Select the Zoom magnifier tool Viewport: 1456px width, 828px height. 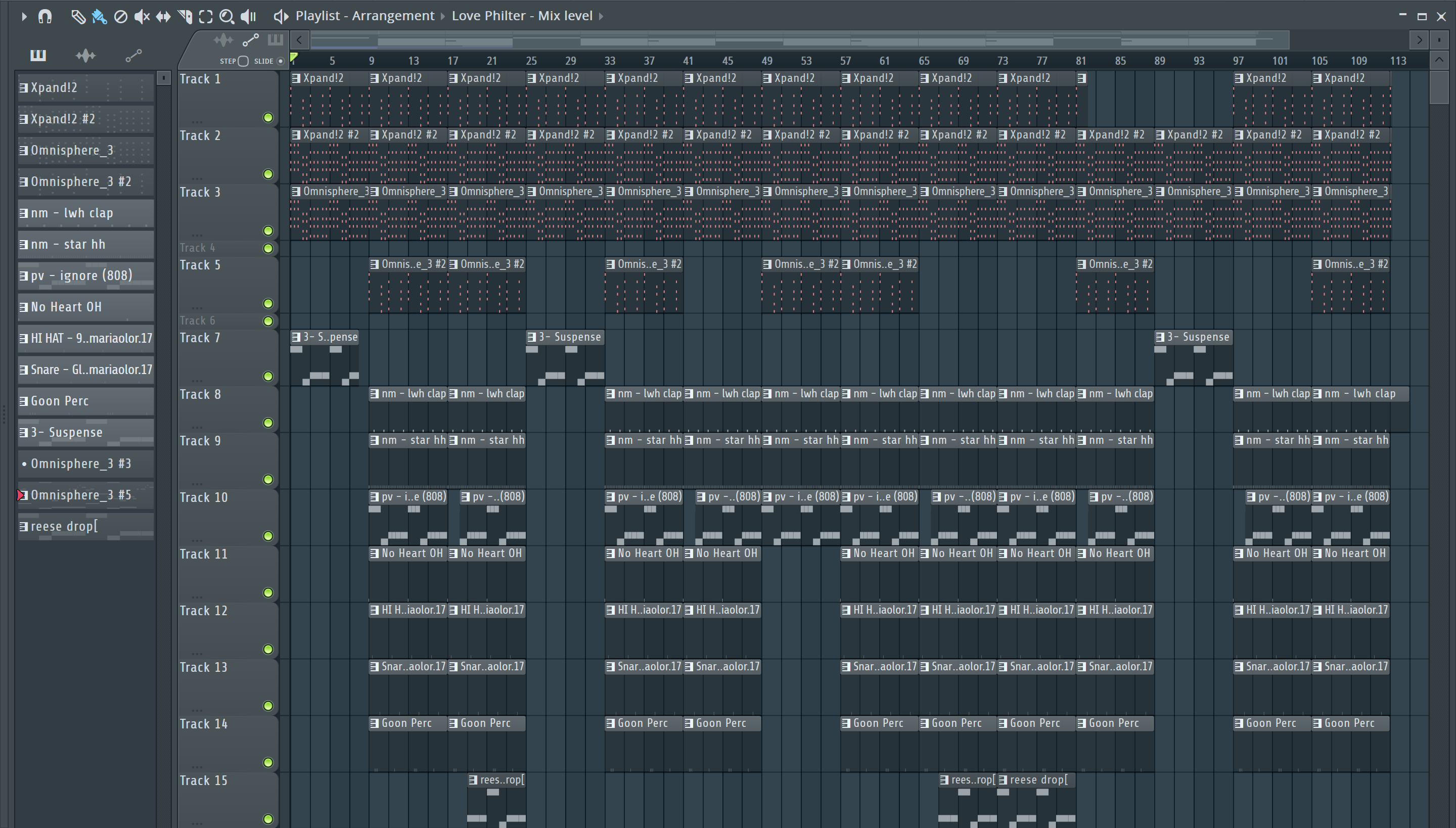(226, 17)
